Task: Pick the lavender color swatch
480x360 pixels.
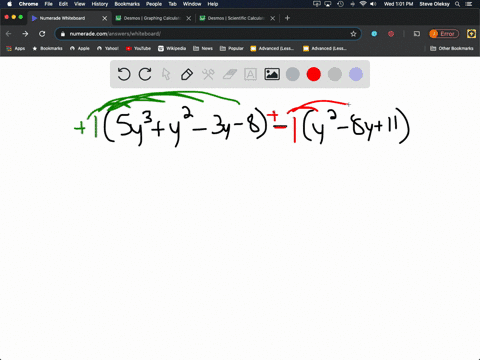Action: click(x=356, y=74)
